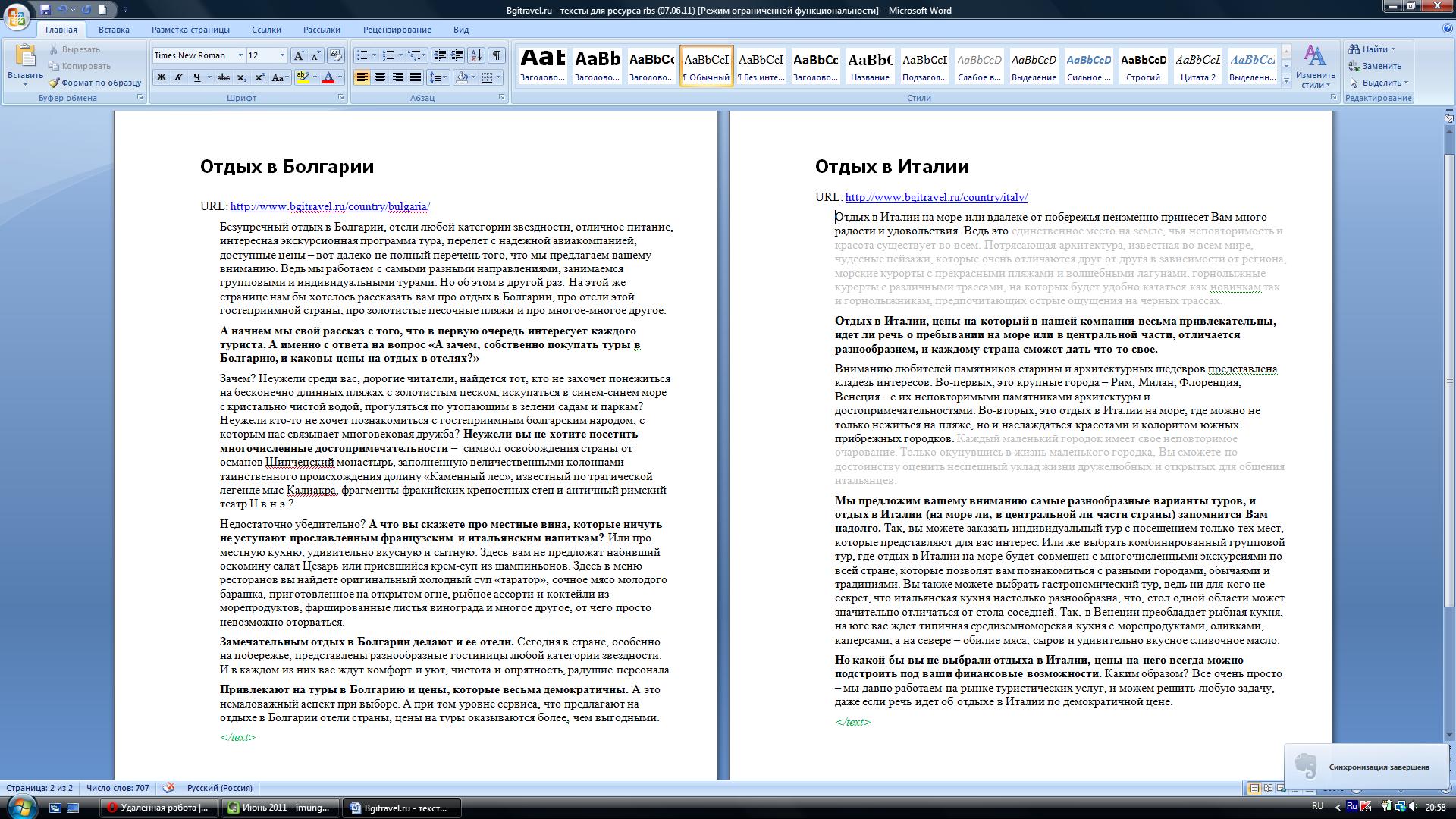Click the Grow Font icon
1456x819 pixels.
[299, 55]
